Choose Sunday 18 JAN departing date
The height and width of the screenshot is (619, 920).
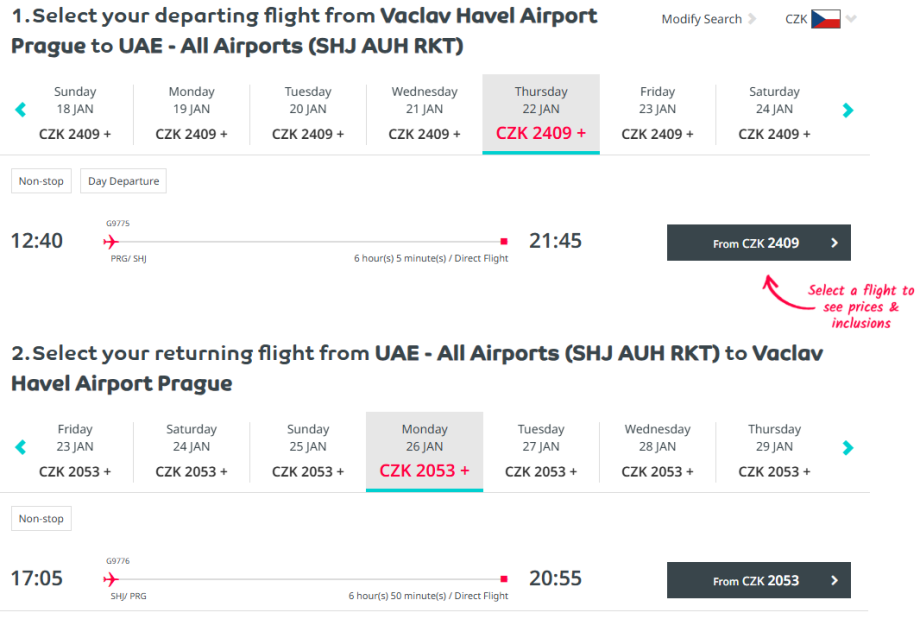tap(75, 113)
